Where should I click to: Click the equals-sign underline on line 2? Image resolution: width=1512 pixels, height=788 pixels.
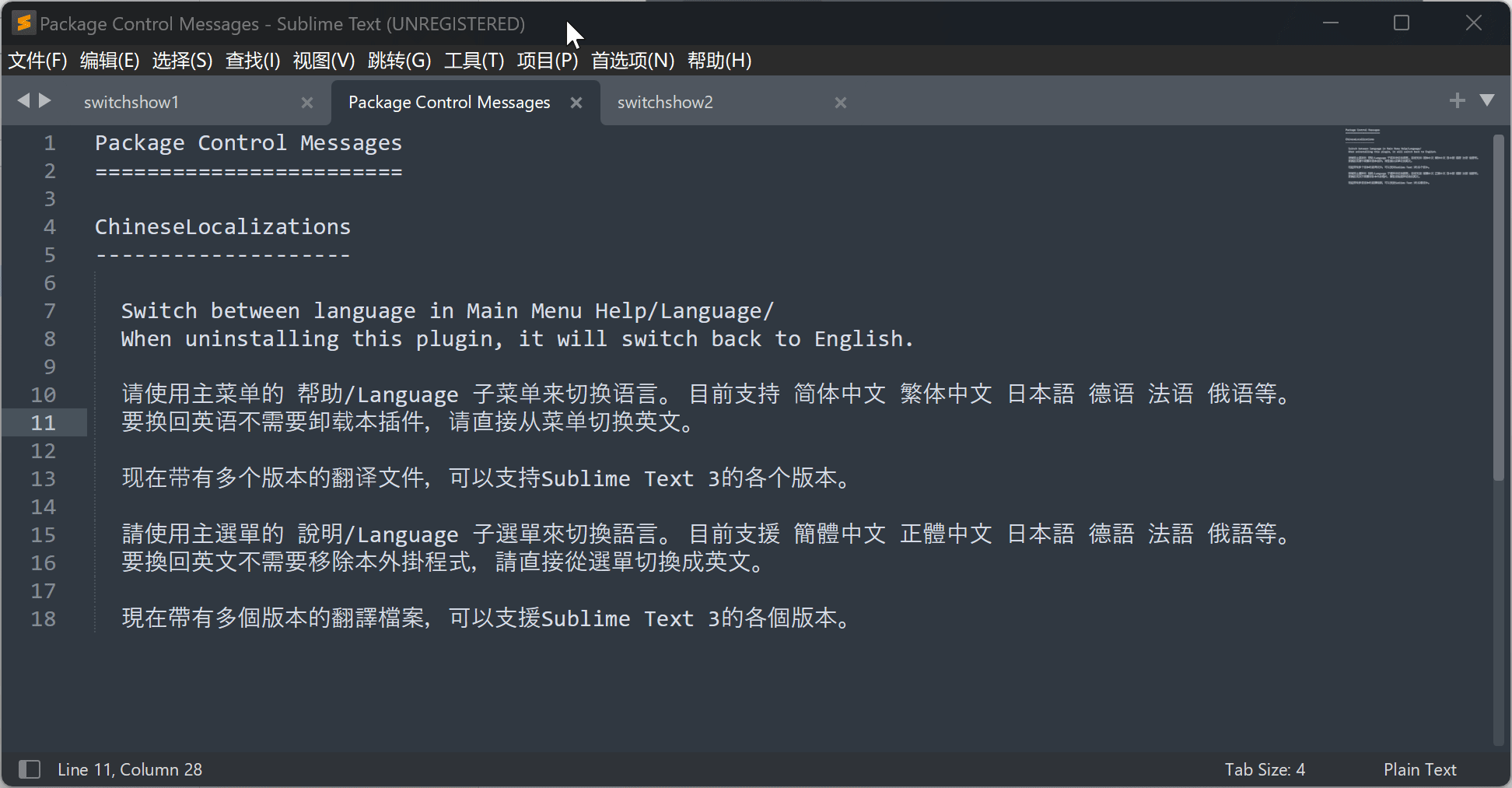[249, 171]
